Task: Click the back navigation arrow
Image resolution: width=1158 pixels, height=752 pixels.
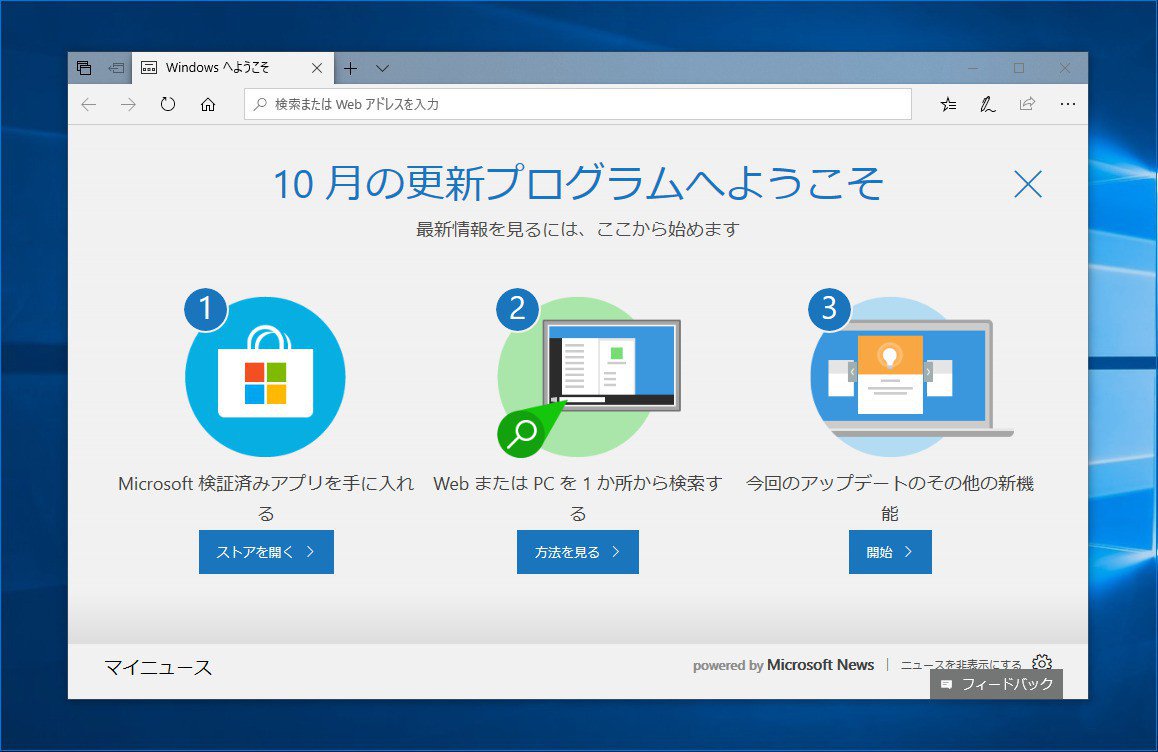Action: (89, 104)
